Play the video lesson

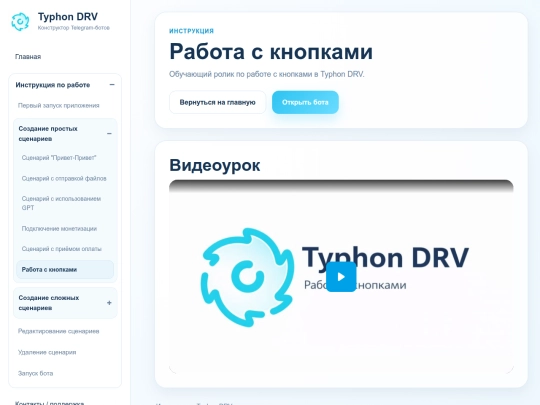click(341, 277)
